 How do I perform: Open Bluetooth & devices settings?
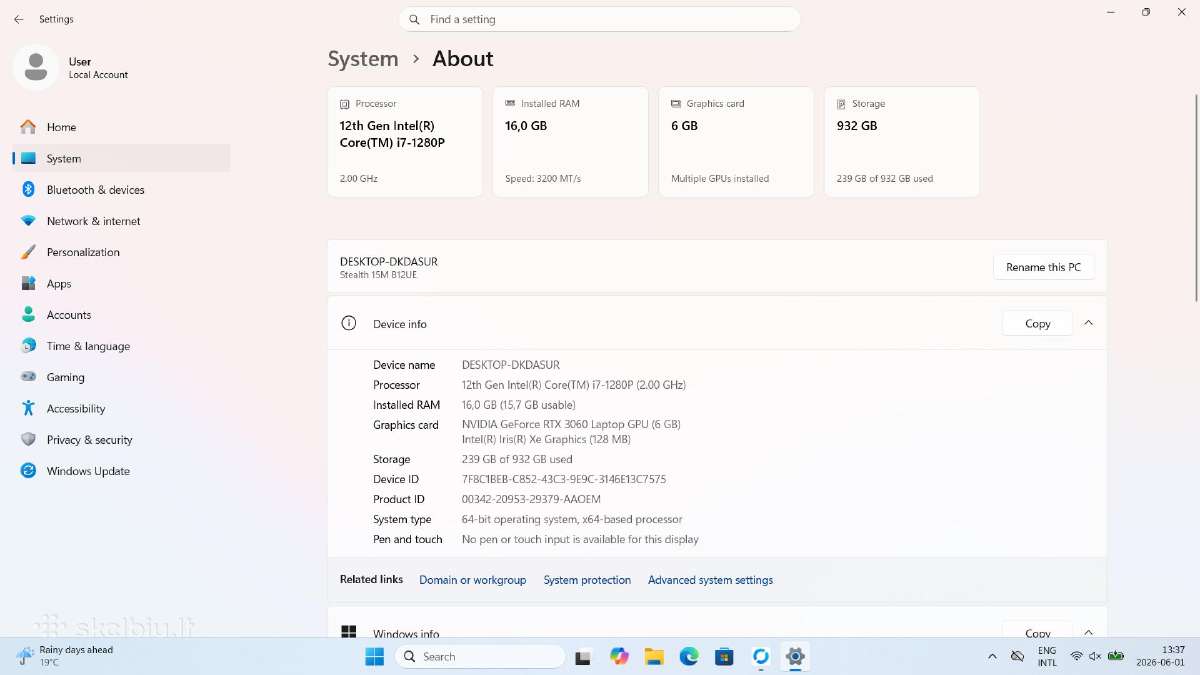95,190
